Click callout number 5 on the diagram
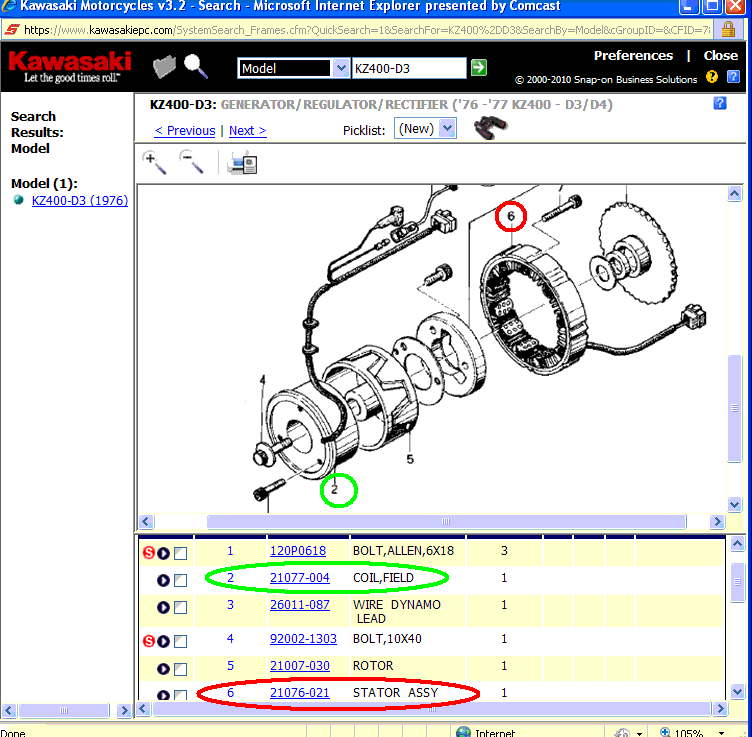 pos(410,459)
